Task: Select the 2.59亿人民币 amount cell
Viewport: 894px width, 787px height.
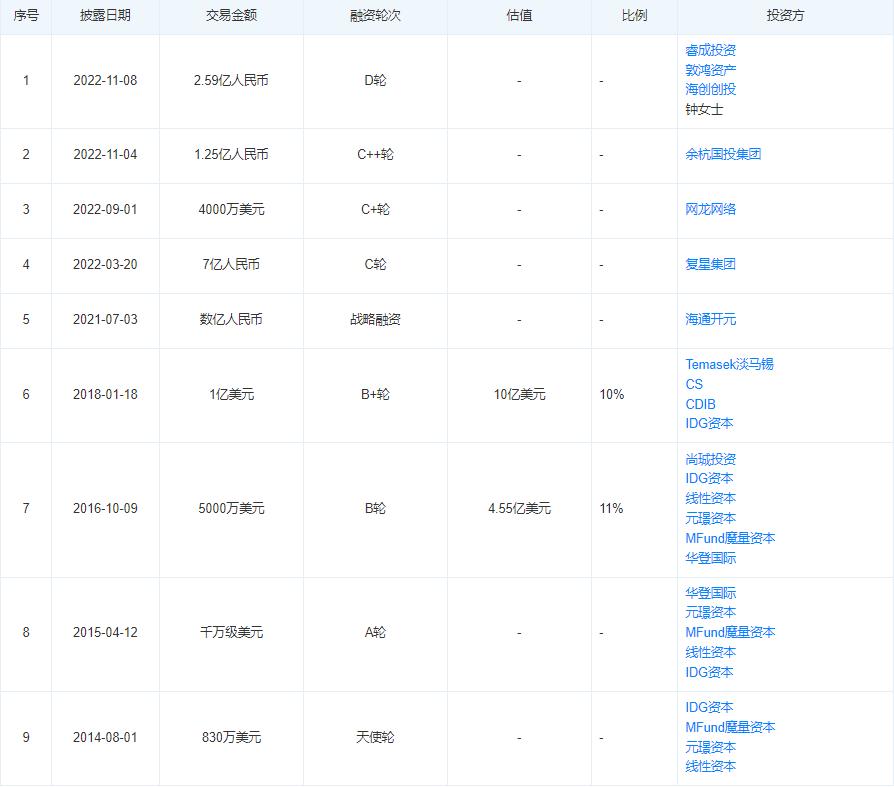Action: pyautogui.click(x=232, y=79)
